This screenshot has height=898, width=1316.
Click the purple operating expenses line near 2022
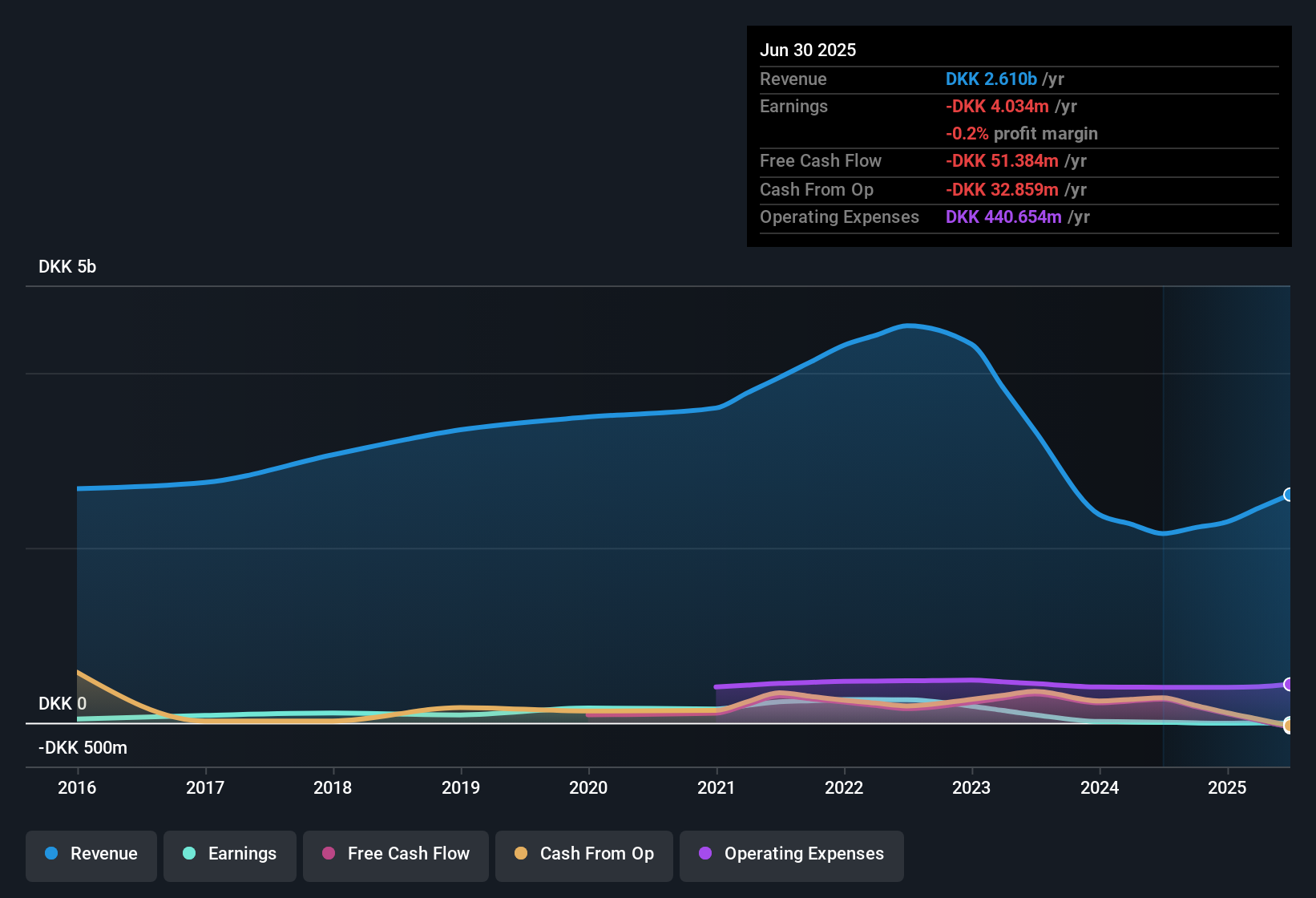pos(844,682)
